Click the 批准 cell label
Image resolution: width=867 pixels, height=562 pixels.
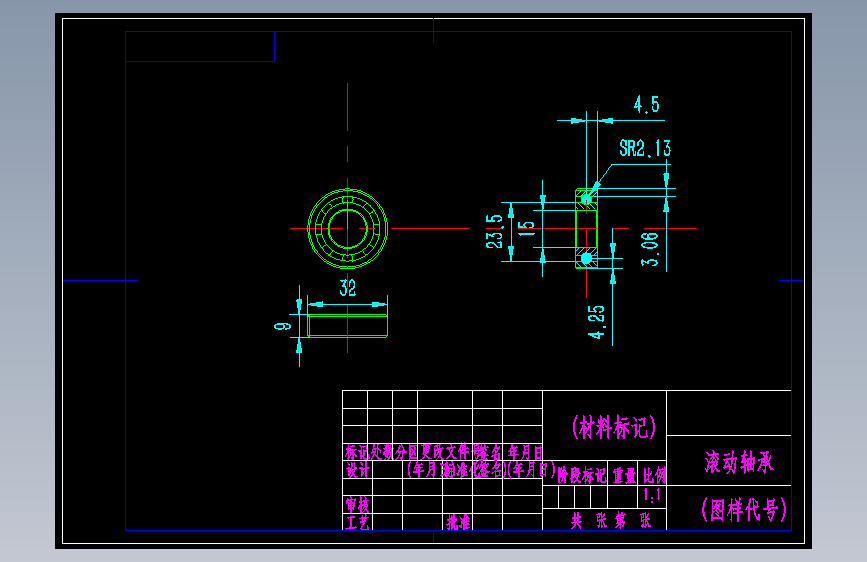click(458, 522)
